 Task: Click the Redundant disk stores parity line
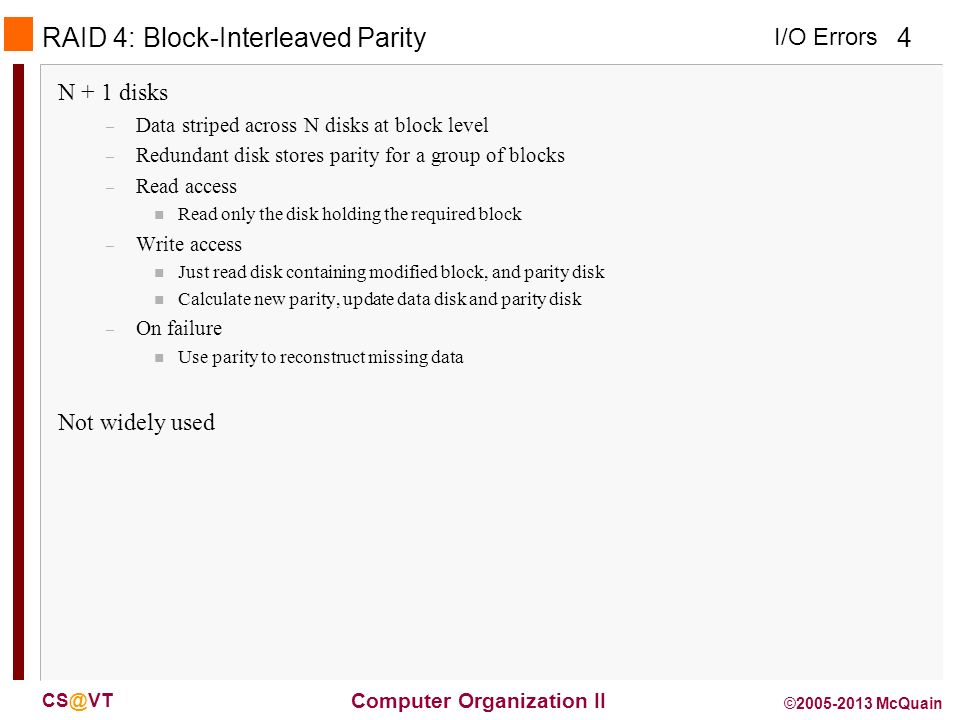pos(350,156)
